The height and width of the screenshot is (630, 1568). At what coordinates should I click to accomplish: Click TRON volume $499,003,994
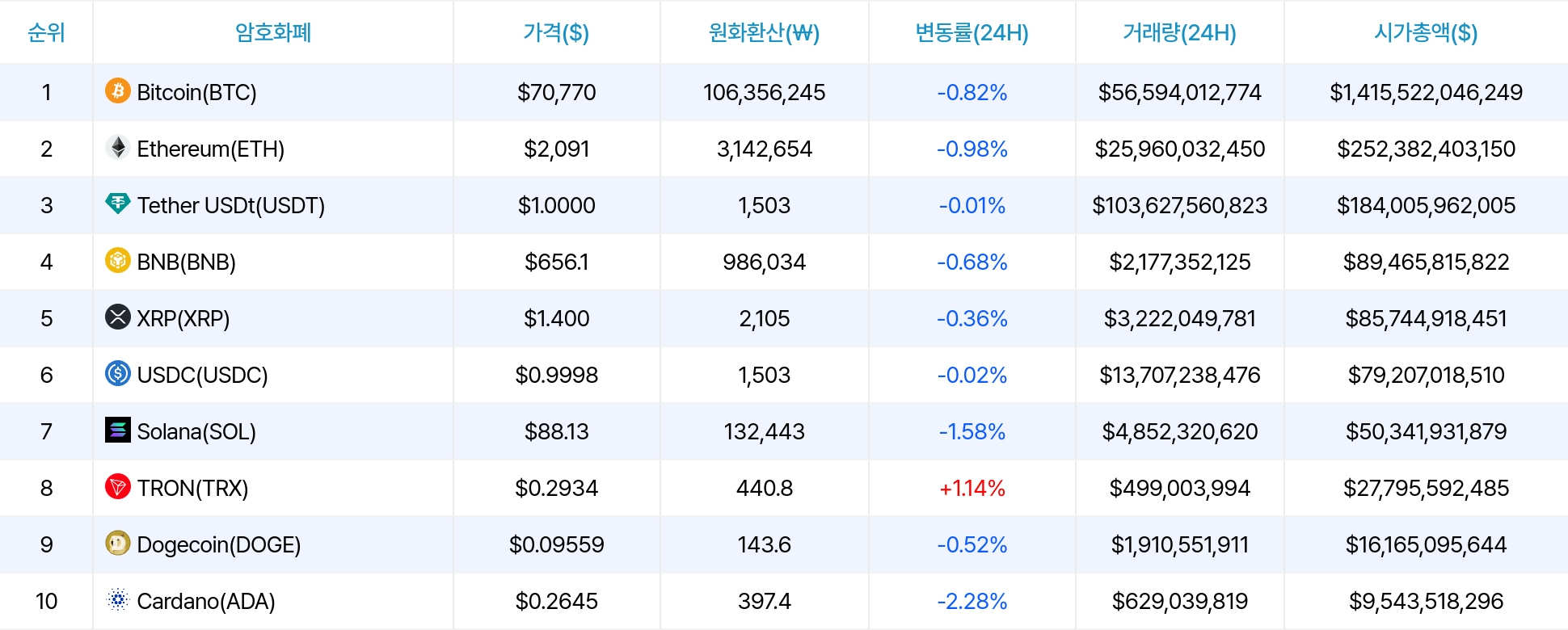pos(1179,489)
